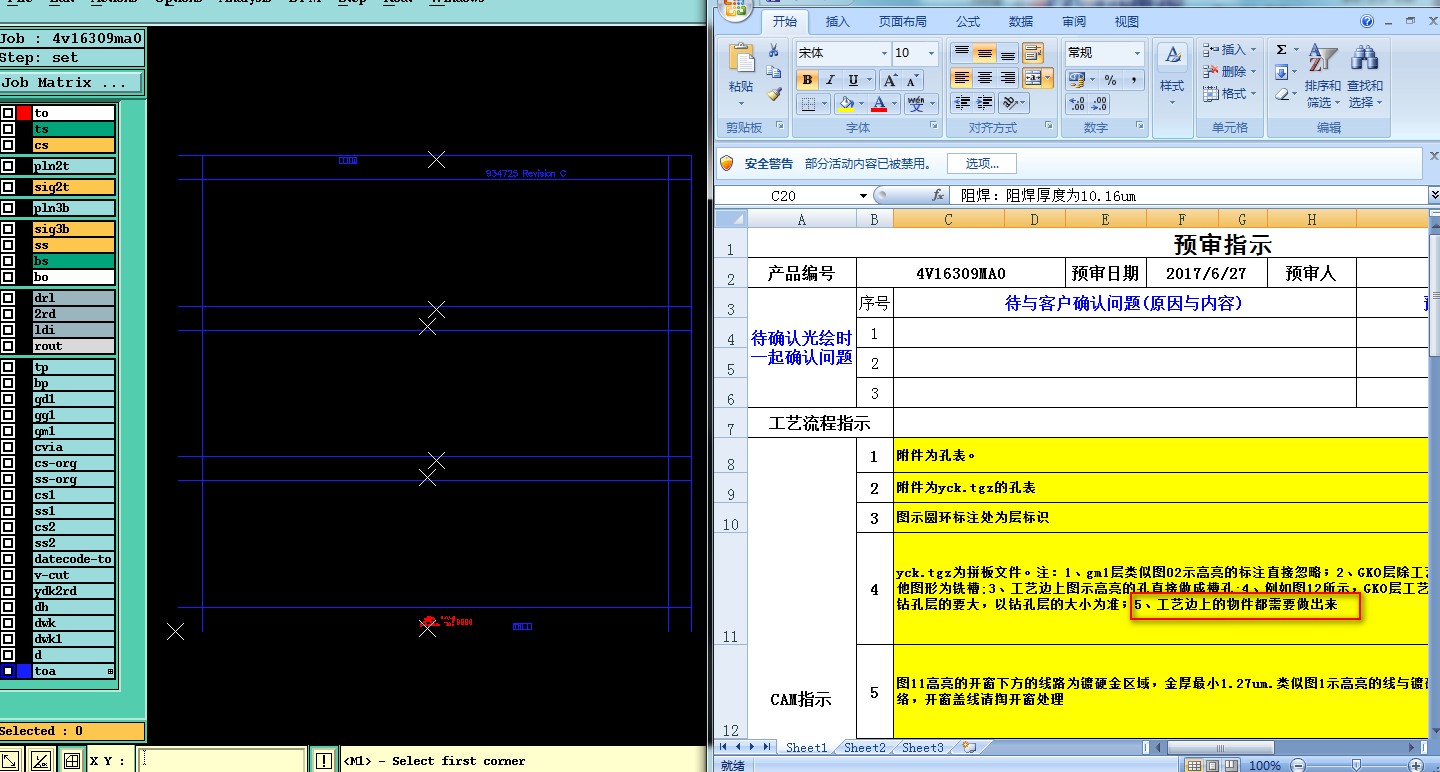
Task: Align text right
Action: 1008,78
